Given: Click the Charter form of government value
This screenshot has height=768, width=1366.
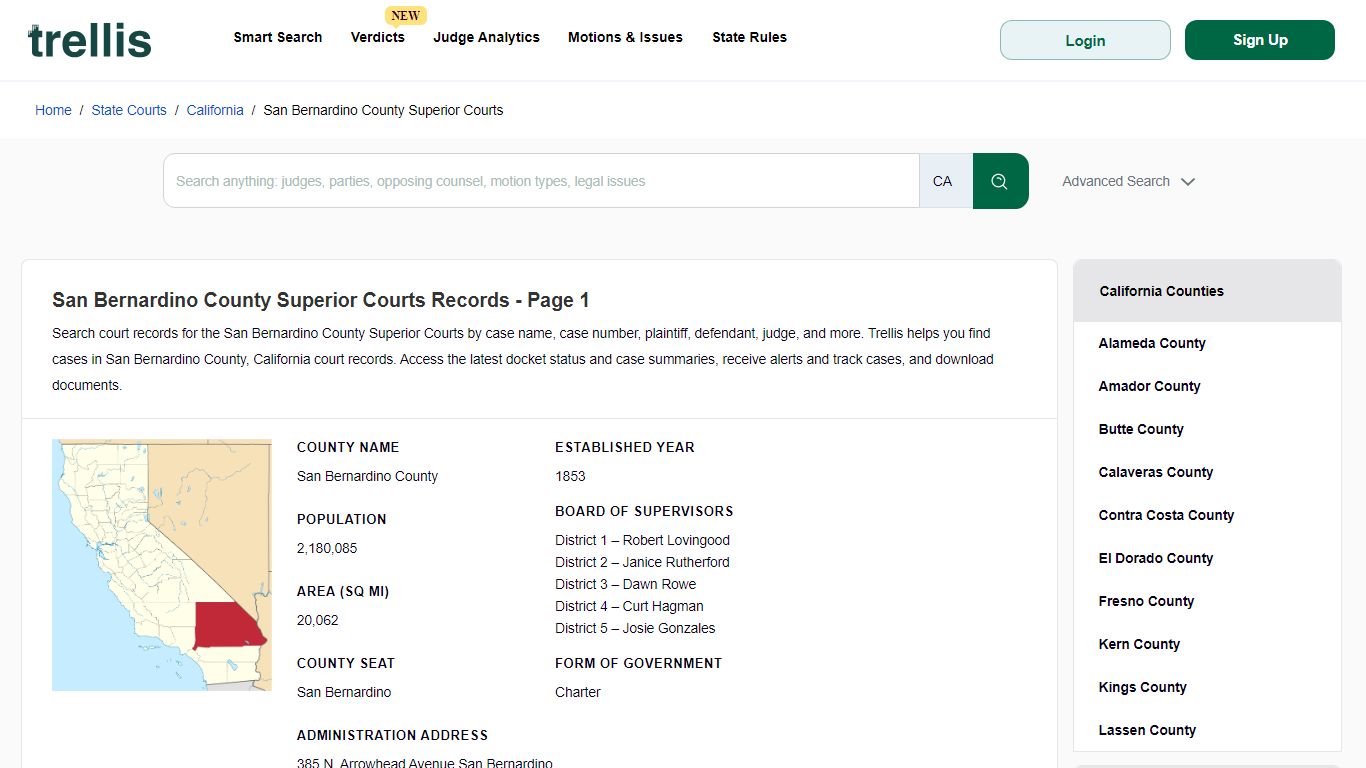Looking at the screenshot, I should [578, 692].
